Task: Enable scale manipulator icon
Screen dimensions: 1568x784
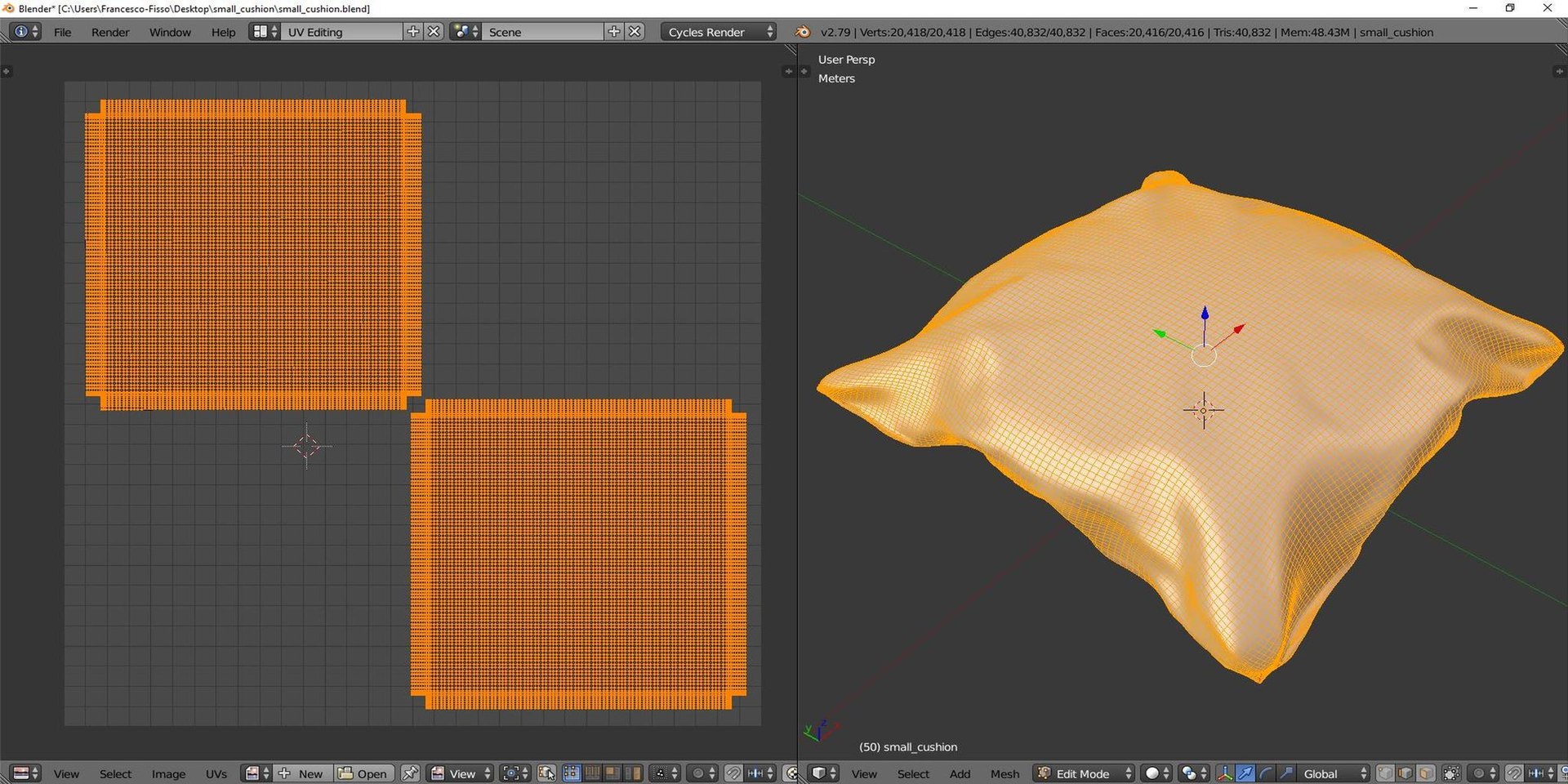Action: point(1286,773)
